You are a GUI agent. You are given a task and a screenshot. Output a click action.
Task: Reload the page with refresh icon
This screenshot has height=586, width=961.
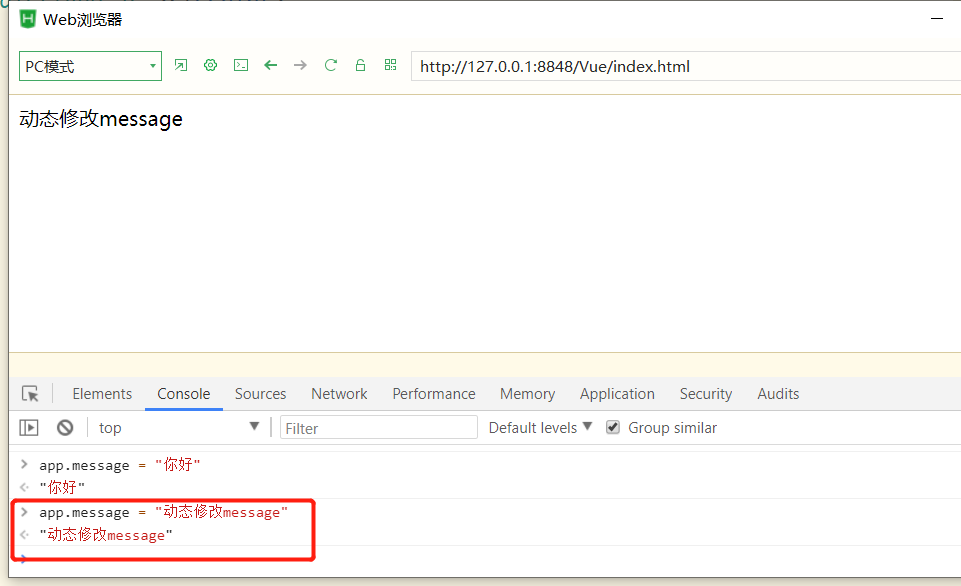tap(331, 66)
